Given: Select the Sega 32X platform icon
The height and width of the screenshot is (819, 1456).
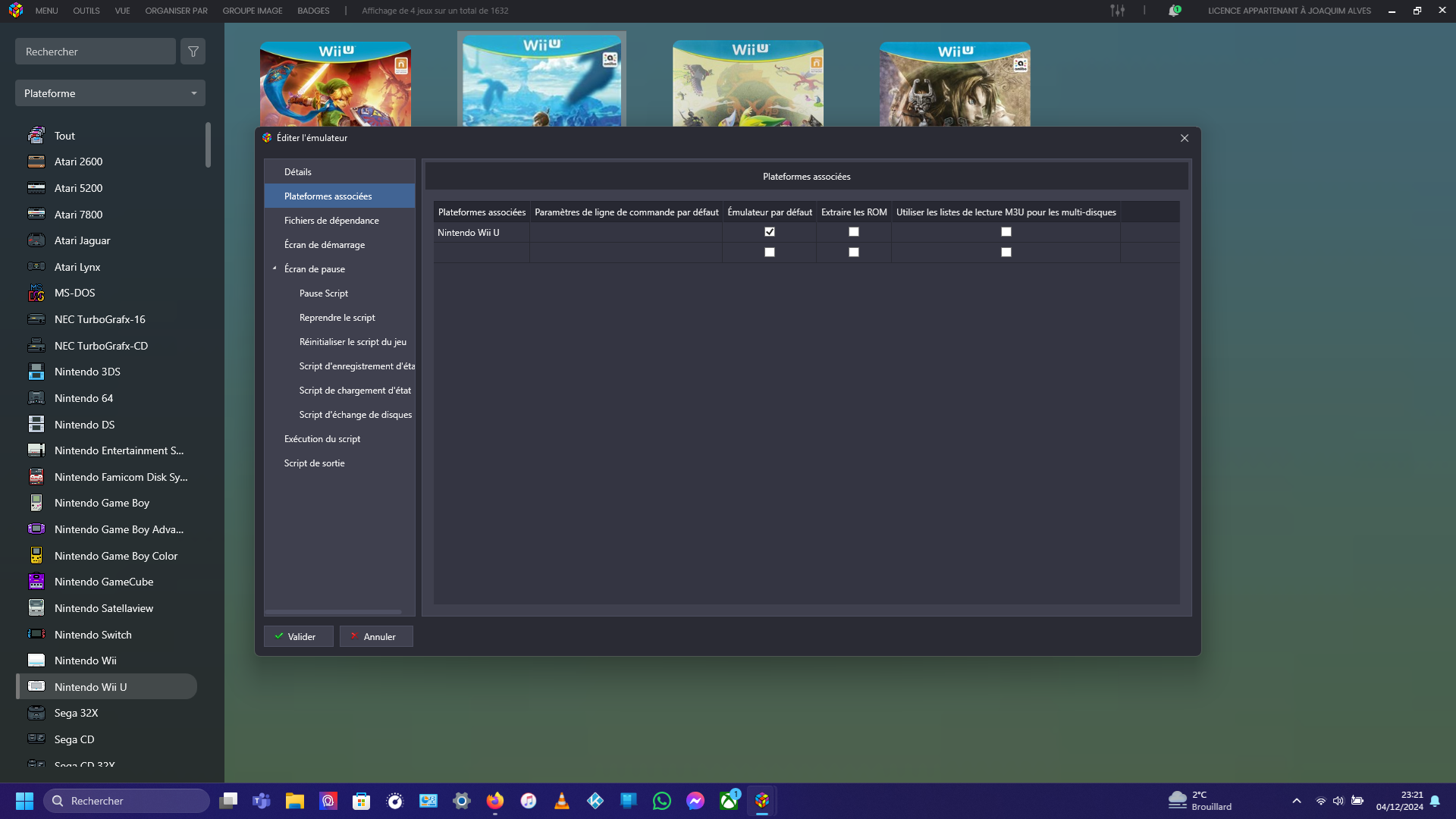Looking at the screenshot, I should tap(36, 713).
